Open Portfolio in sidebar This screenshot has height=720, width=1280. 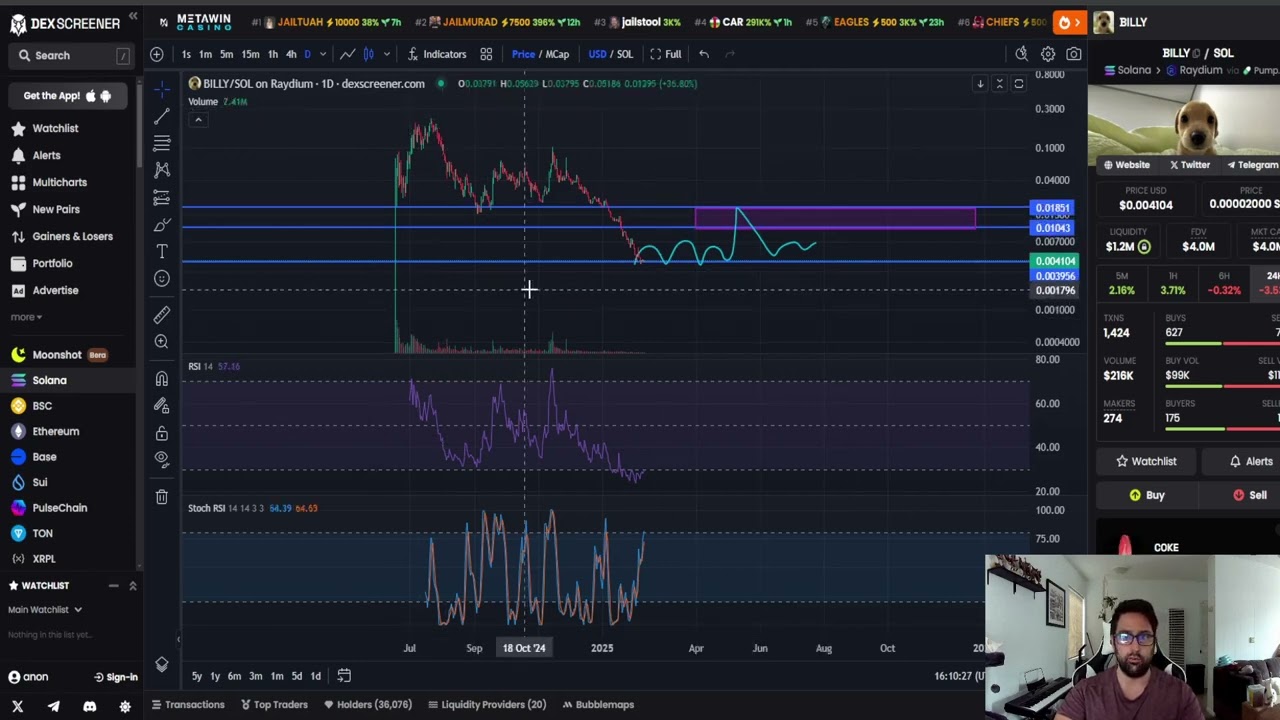click(52, 263)
